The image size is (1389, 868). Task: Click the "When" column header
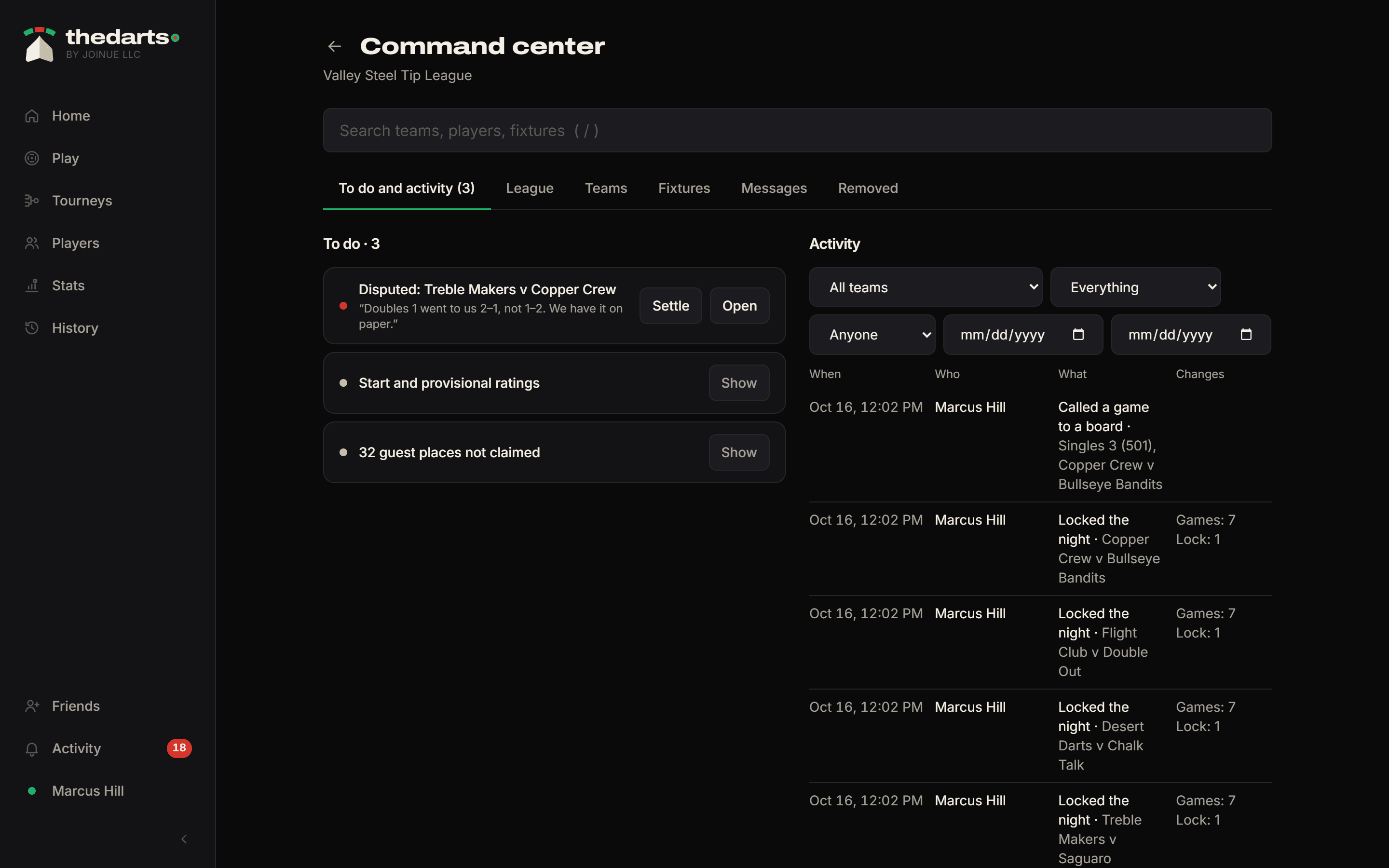825,374
